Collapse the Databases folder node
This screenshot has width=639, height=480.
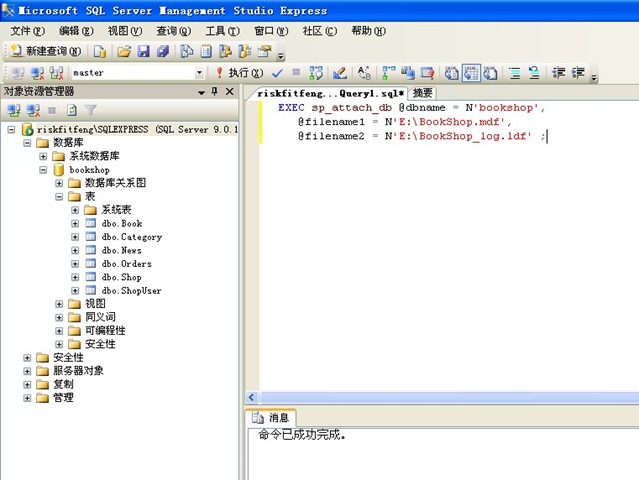coord(27,143)
